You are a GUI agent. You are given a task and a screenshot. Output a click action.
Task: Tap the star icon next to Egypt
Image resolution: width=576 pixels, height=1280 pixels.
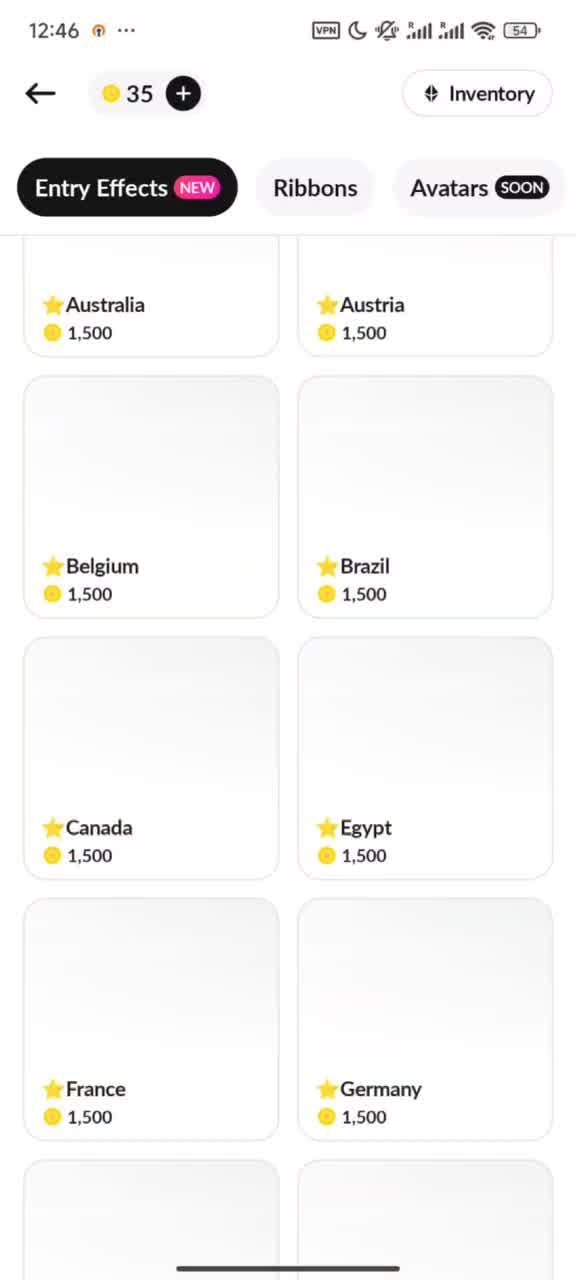(x=327, y=828)
